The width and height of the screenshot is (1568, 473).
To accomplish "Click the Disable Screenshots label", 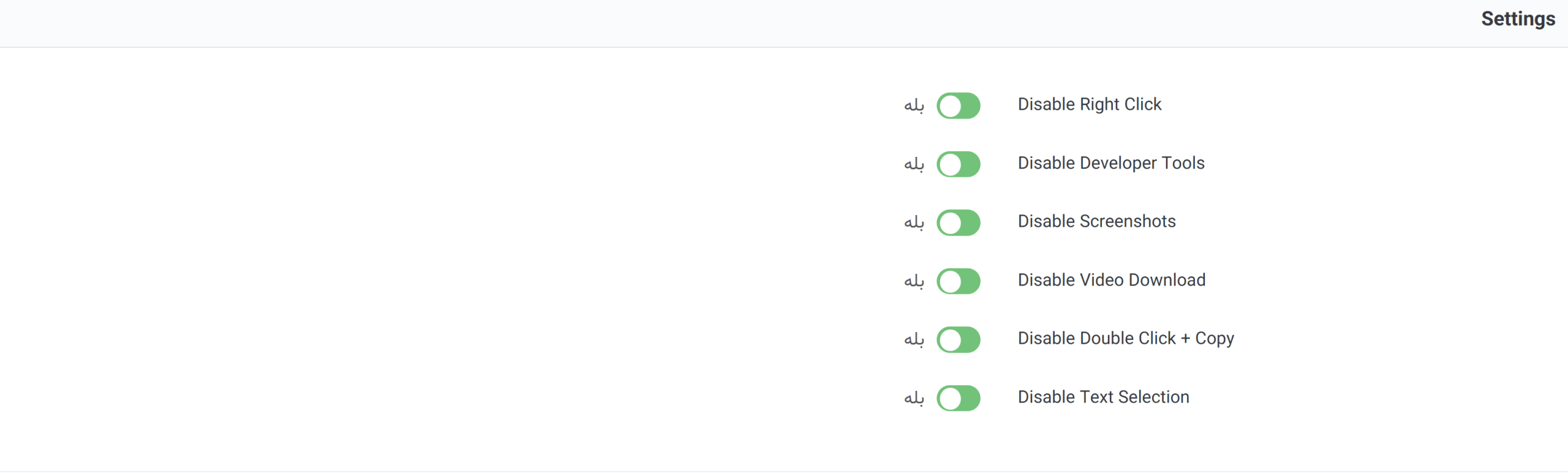I will click(1096, 221).
